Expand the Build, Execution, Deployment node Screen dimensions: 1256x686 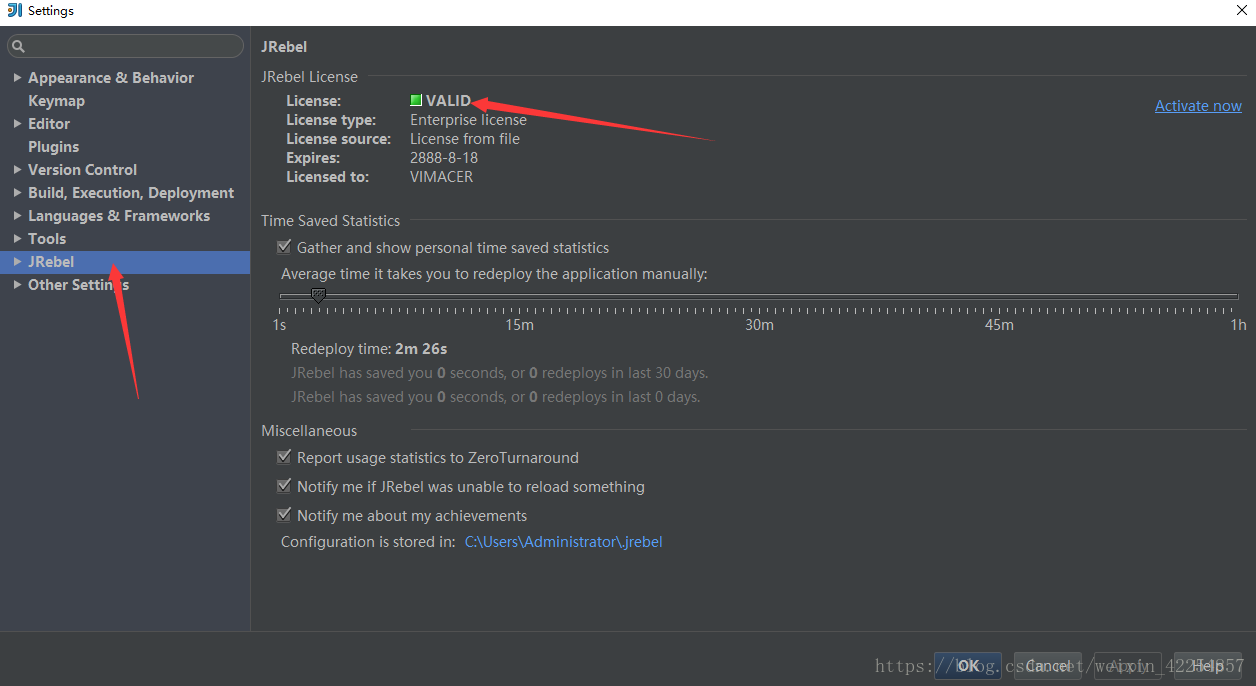tap(17, 193)
